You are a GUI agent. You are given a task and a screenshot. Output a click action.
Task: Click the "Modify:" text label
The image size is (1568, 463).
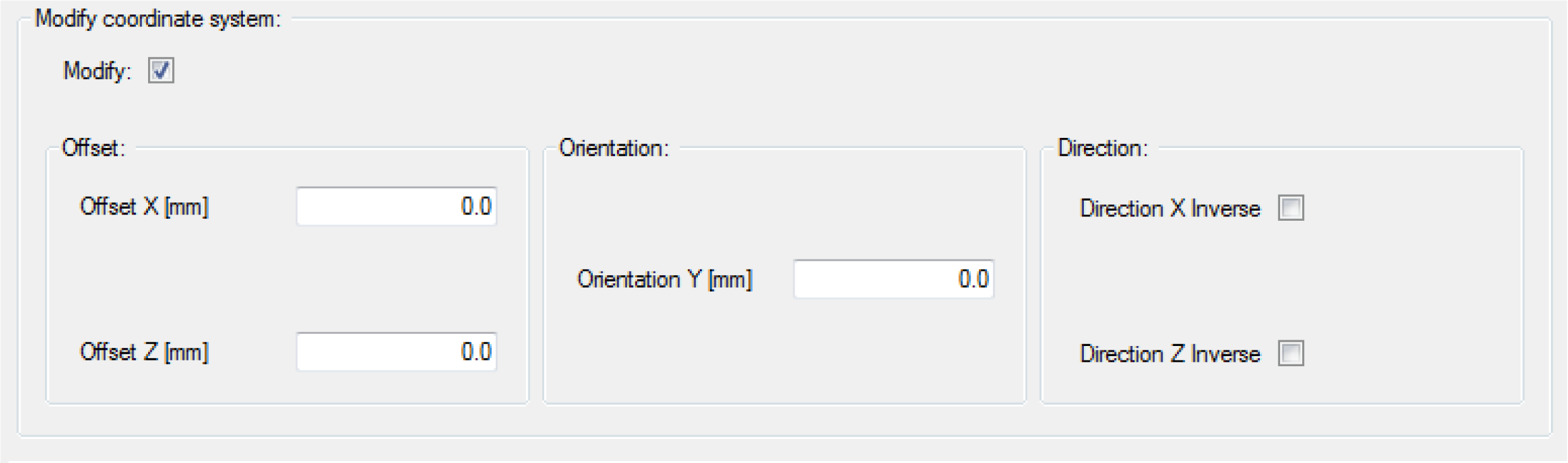(97, 71)
